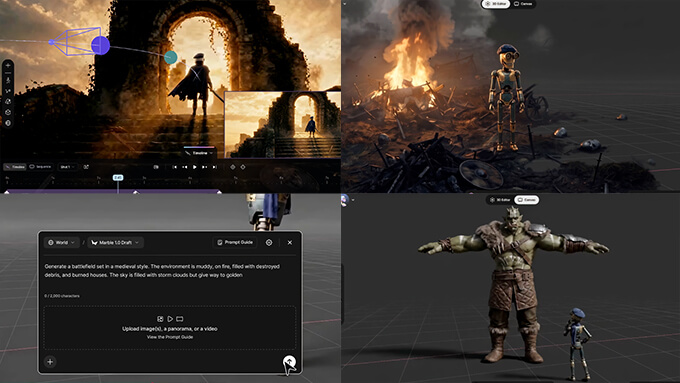Select the Timeline tab in bottom bar
Viewport: 680px width, 383px height.
point(15,167)
